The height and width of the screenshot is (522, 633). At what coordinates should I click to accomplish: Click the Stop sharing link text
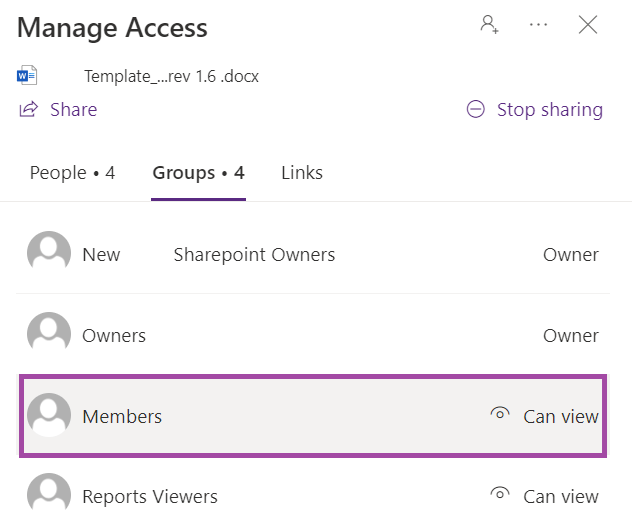(x=550, y=109)
